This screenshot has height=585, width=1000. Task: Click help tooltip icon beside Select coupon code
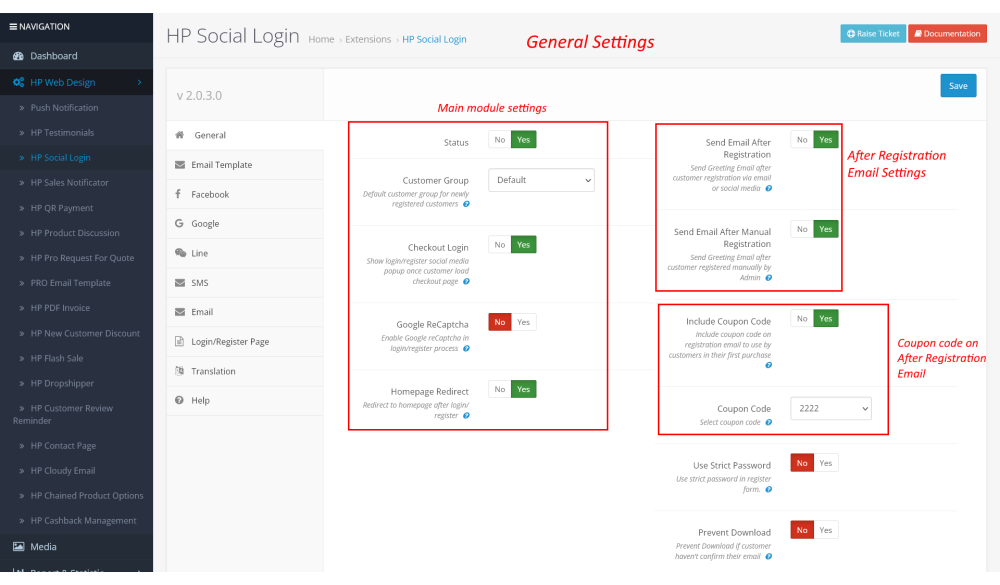pos(768,422)
